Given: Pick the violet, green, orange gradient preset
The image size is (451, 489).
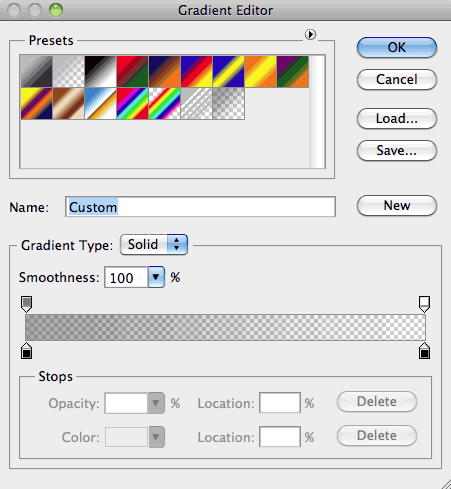Looking at the screenshot, I should pos(292,72).
